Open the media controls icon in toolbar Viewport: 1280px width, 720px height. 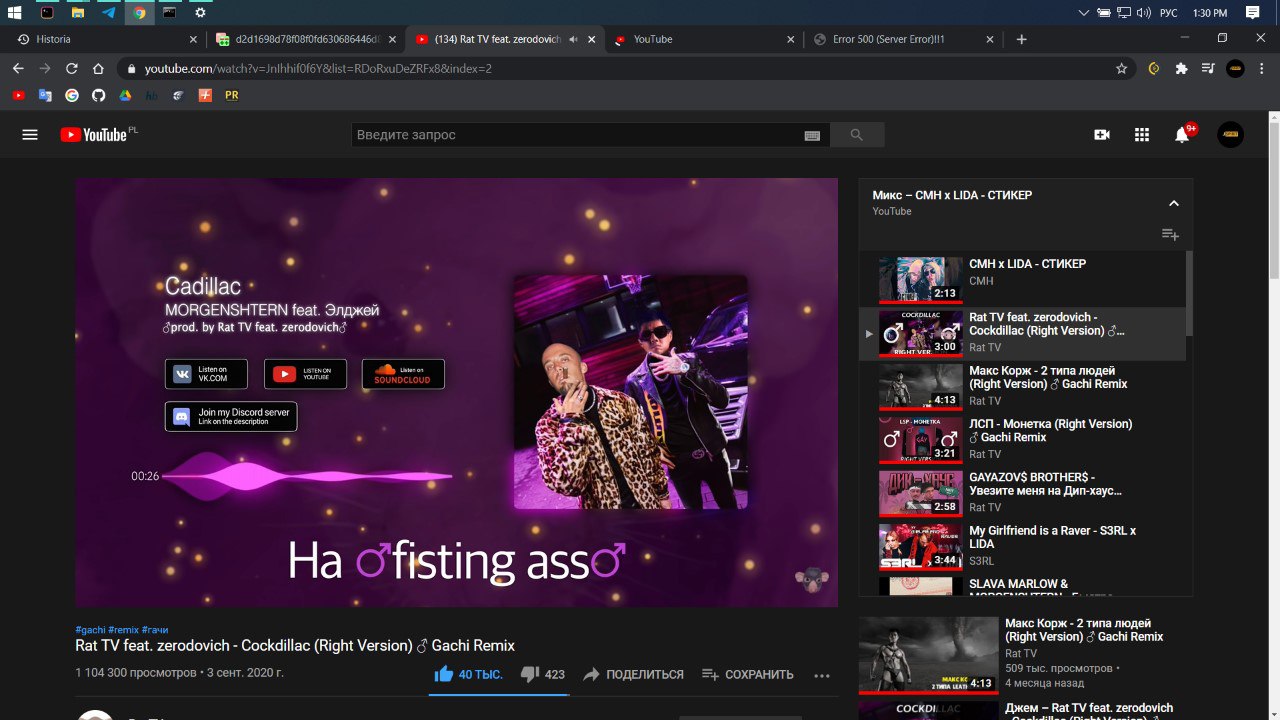(x=1208, y=69)
